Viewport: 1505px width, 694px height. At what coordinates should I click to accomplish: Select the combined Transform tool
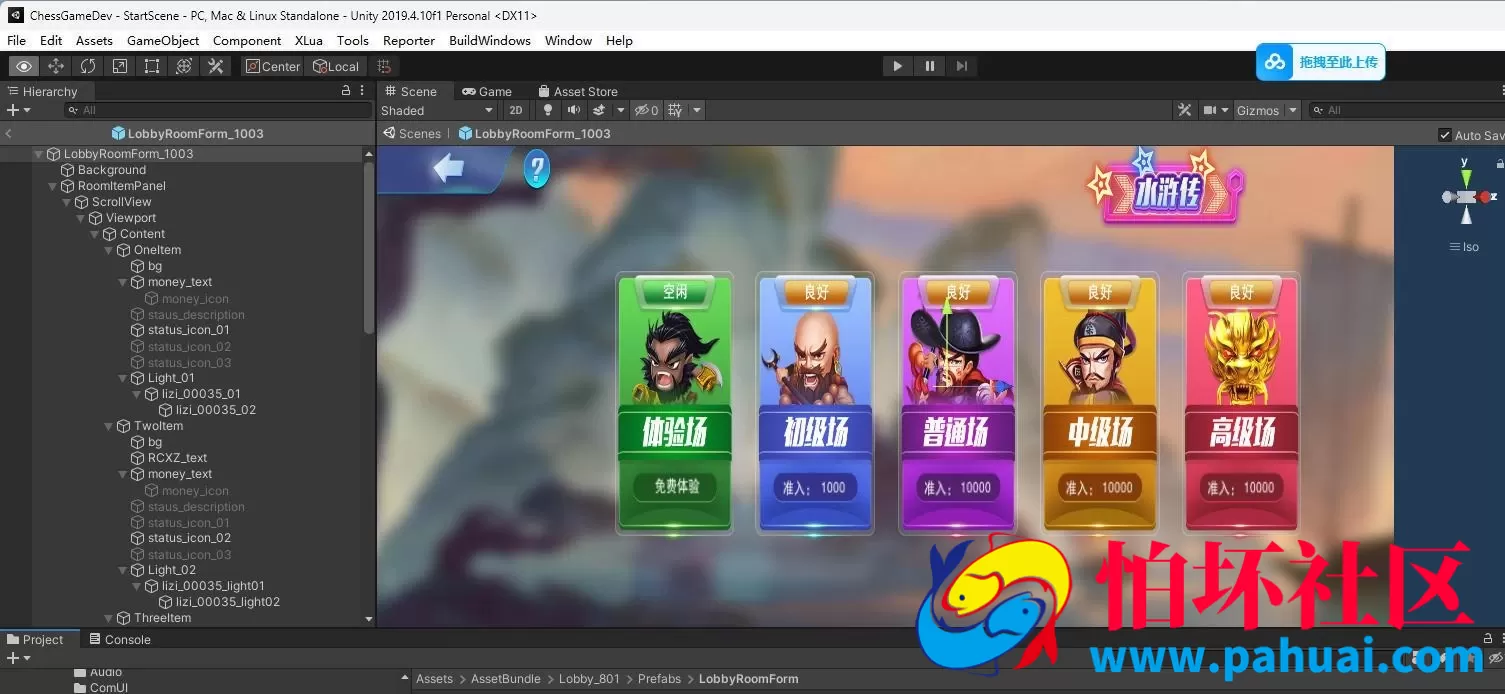point(184,66)
